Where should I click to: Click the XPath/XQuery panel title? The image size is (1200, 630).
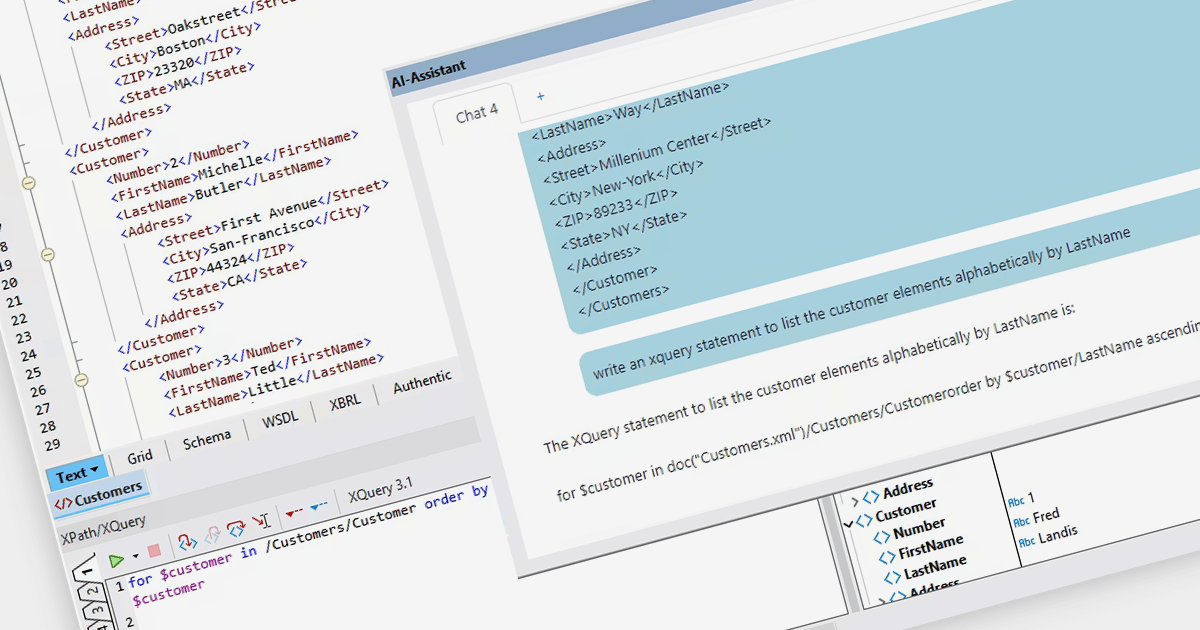click(103, 528)
